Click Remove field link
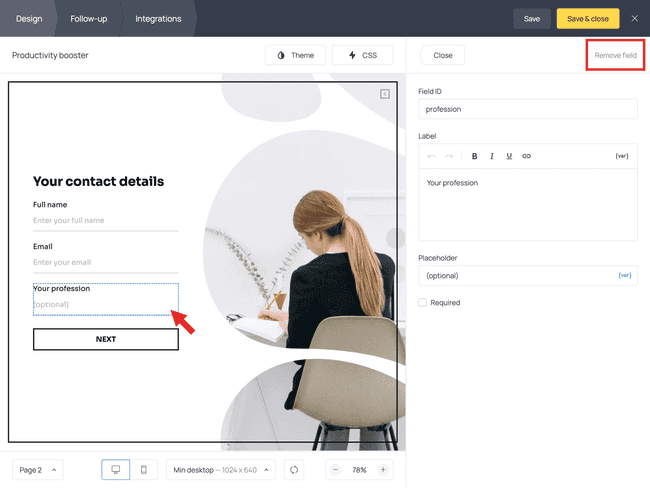Viewport: 650px width, 488px height. (615, 55)
